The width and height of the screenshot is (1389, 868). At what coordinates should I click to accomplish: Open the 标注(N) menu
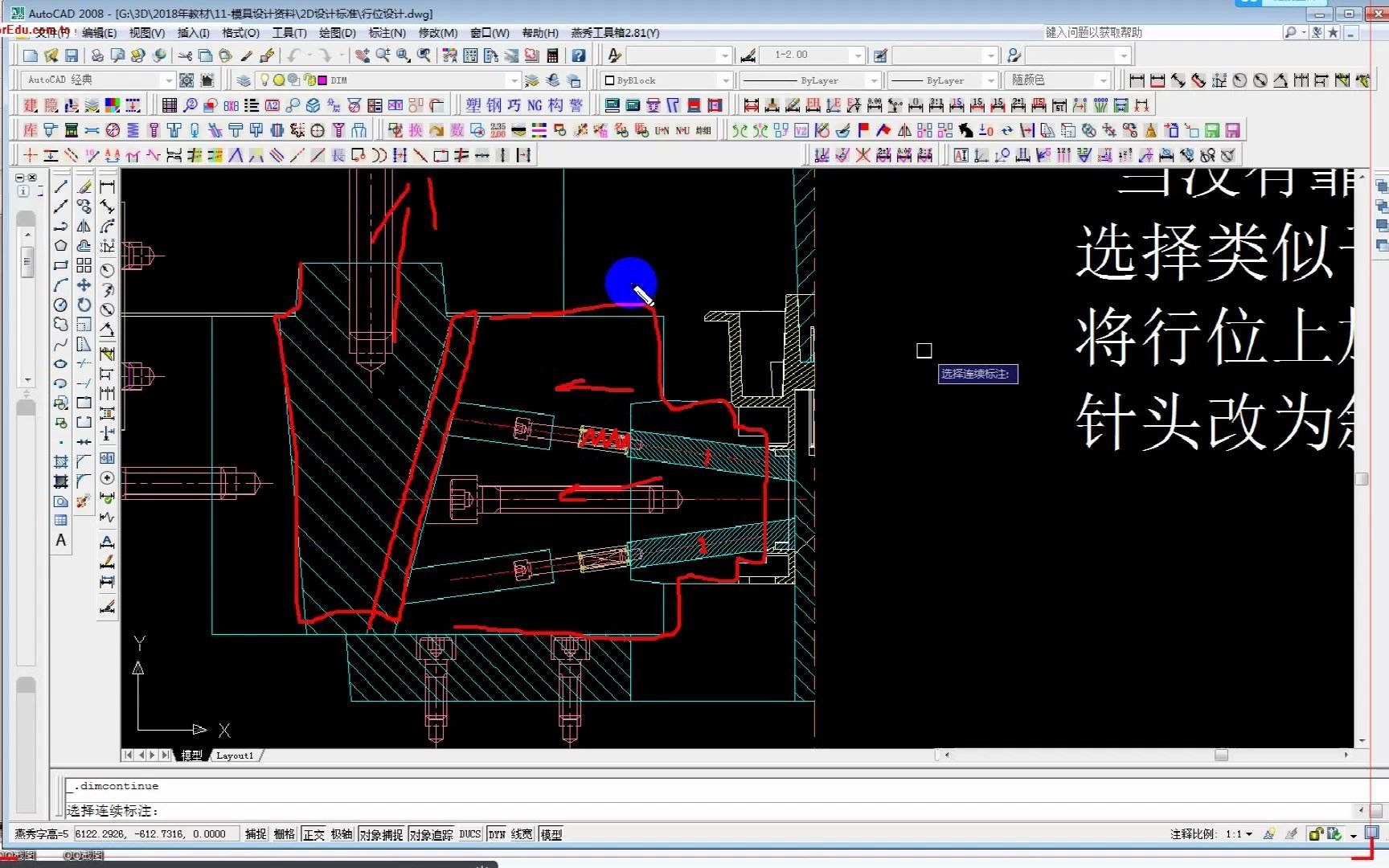coord(386,33)
